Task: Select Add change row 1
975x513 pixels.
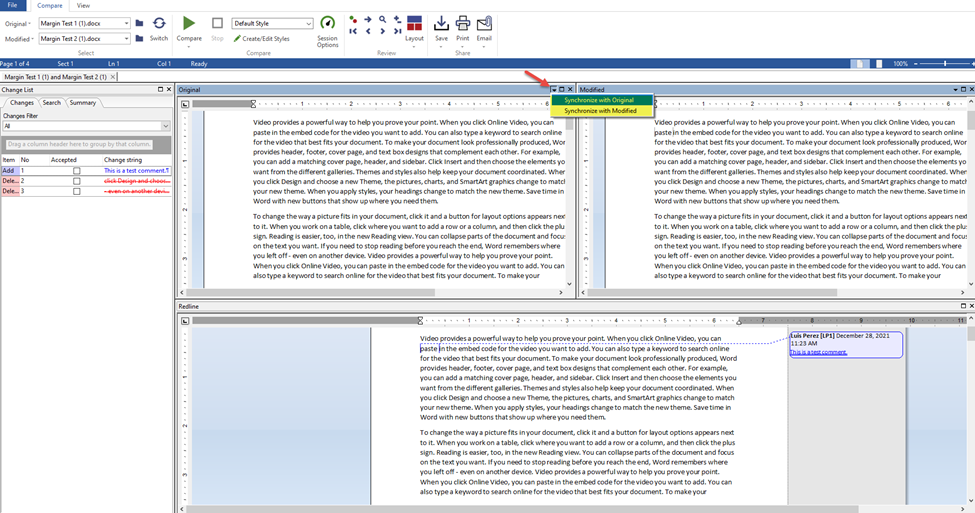Action: pos(86,170)
